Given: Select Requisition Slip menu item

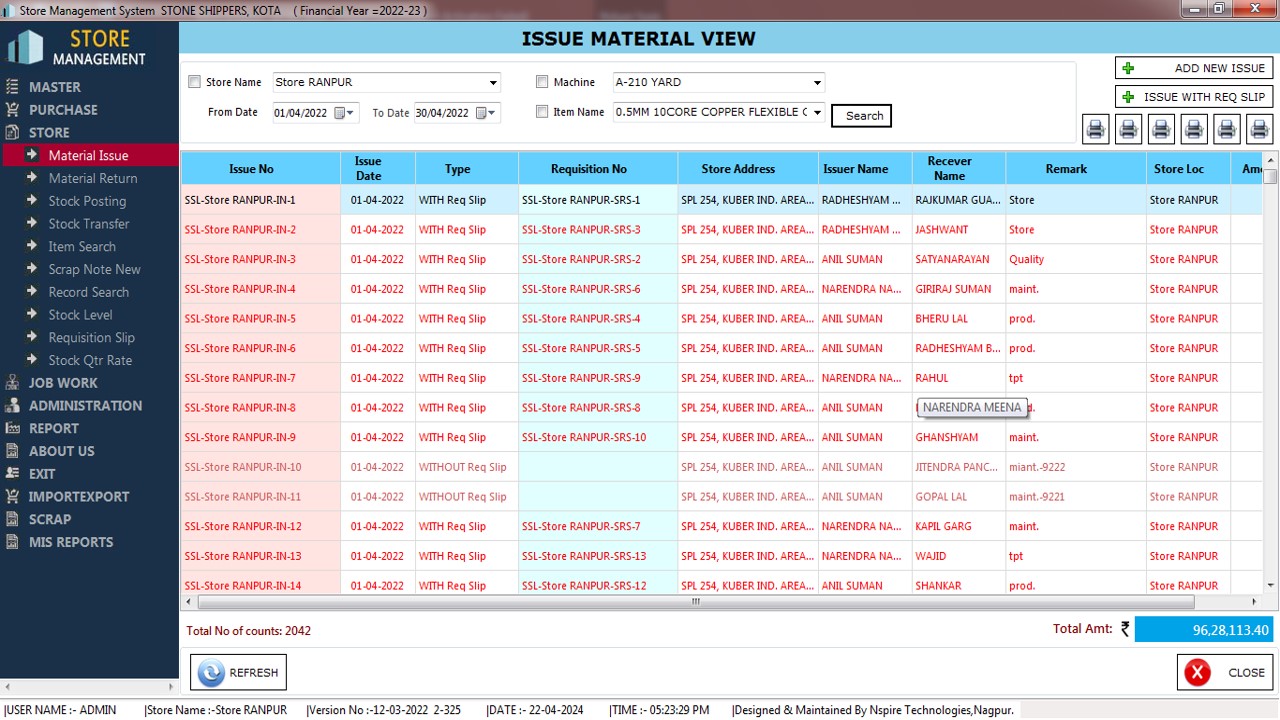Looking at the screenshot, I should (x=91, y=338).
